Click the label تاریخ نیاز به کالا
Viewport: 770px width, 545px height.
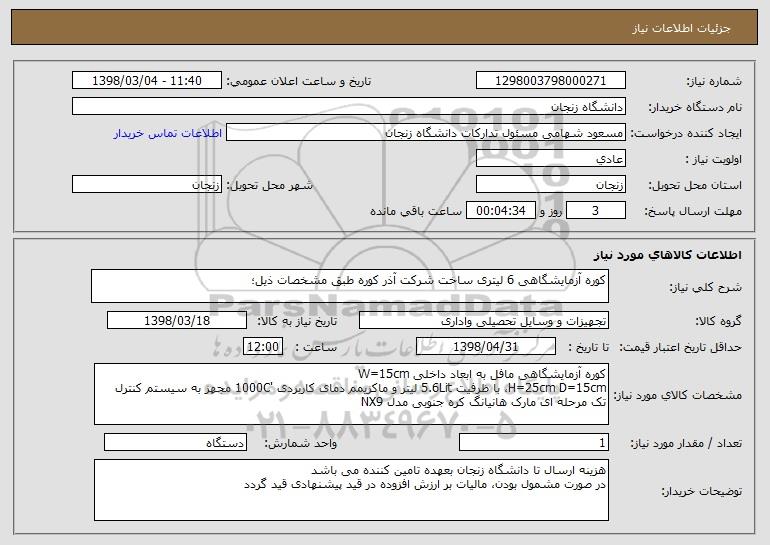coord(297,321)
